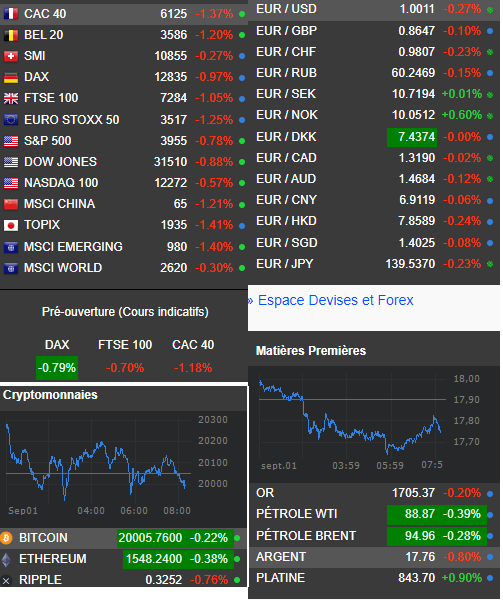Click the Cryptomonnaies section header
Viewport: 503px width, 600px height.
click(x=50, y=395)
